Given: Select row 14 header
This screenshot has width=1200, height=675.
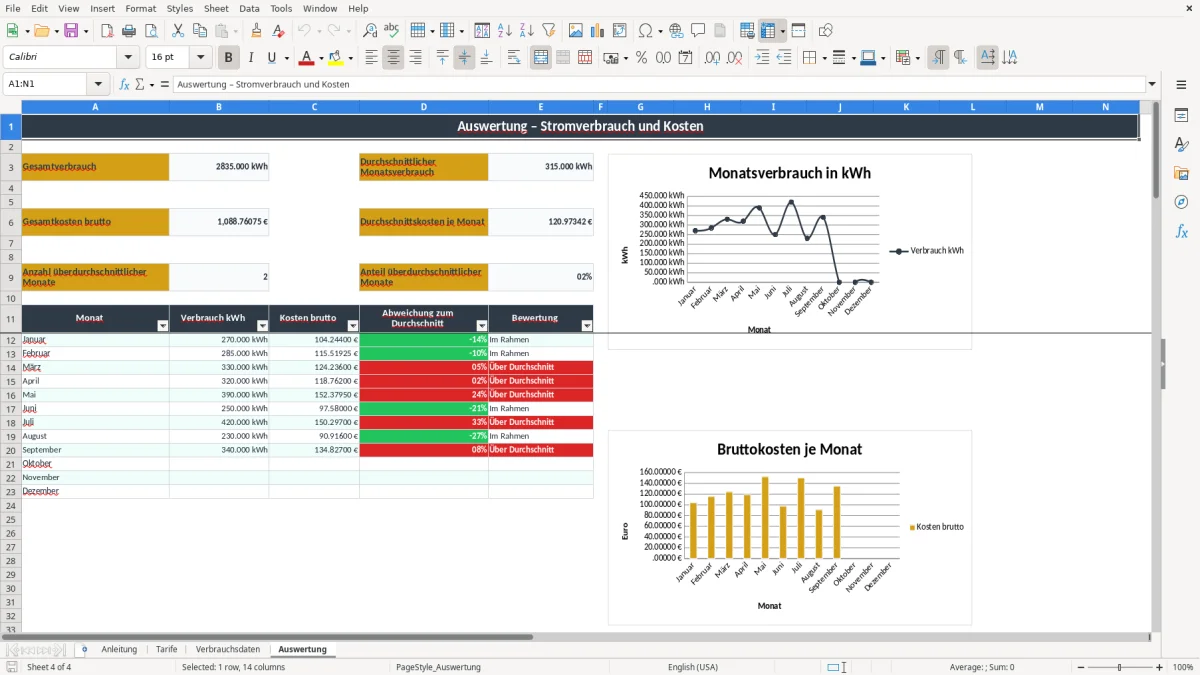Looking at the screenshot, I should coord(10,367).
